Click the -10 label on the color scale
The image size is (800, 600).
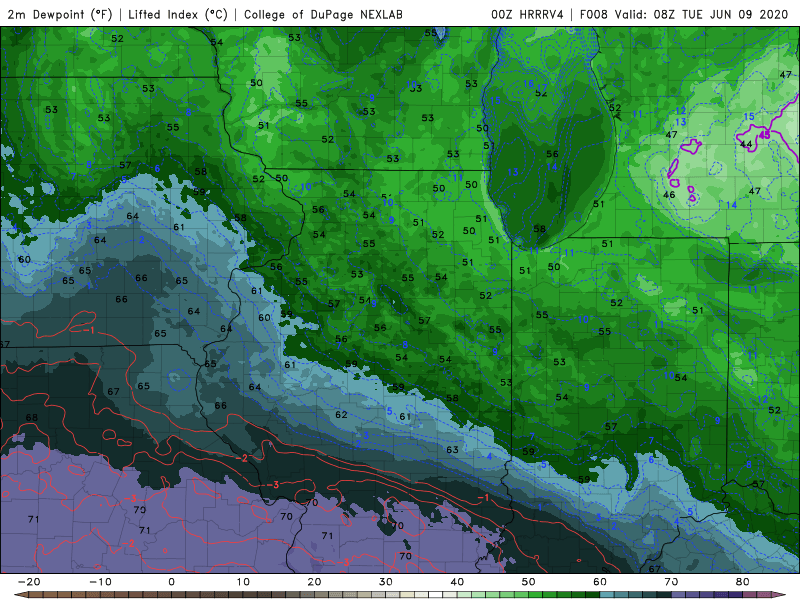(x=100, y=582)
